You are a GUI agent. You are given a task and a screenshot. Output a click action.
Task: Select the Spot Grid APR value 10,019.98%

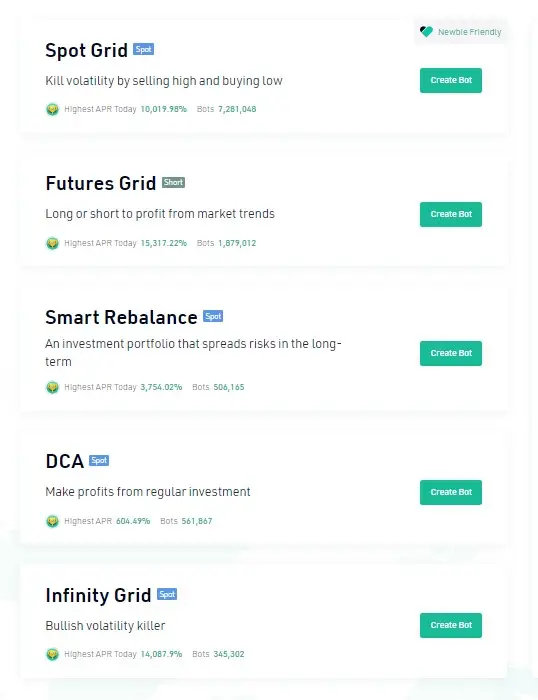(x=163, y=109)
